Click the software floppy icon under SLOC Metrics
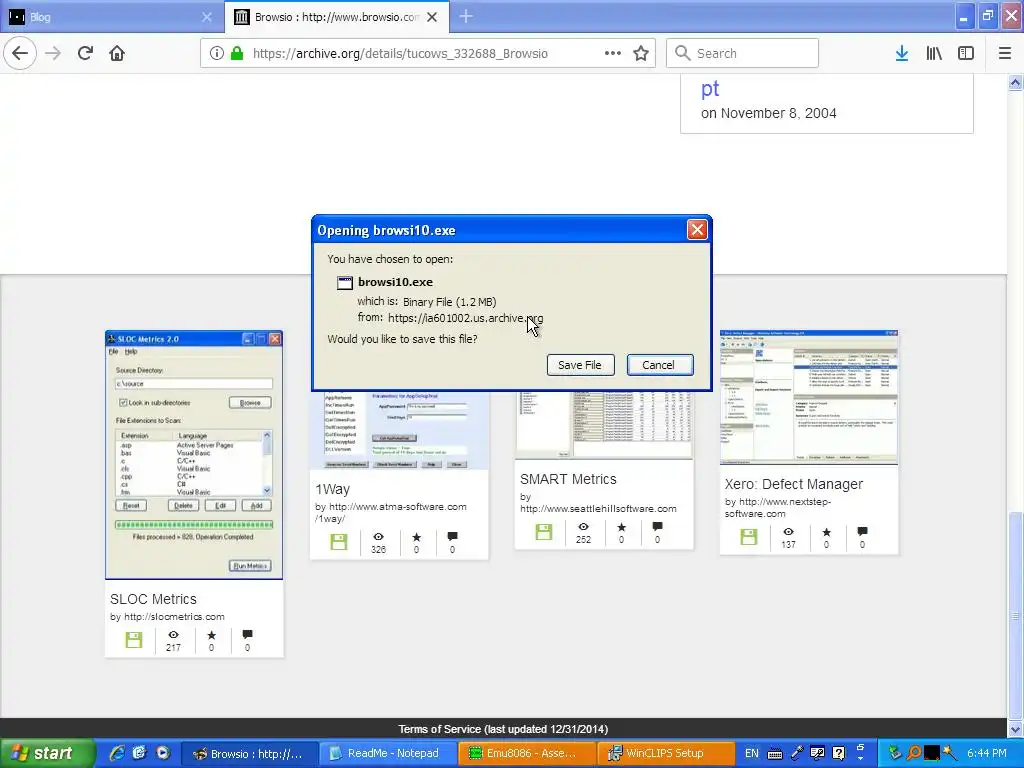Image resolution: width=1024 pixels, height=768 pixels. (x=134, y=640)
